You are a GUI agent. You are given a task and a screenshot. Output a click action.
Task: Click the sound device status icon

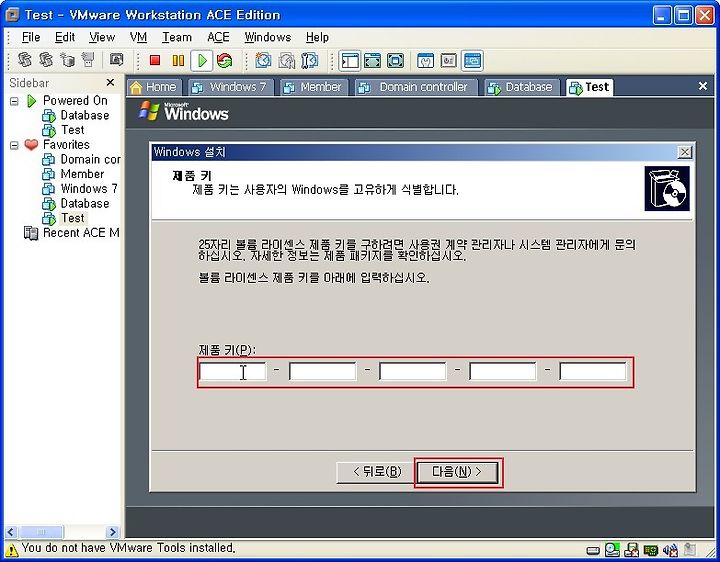pos(670,549)
